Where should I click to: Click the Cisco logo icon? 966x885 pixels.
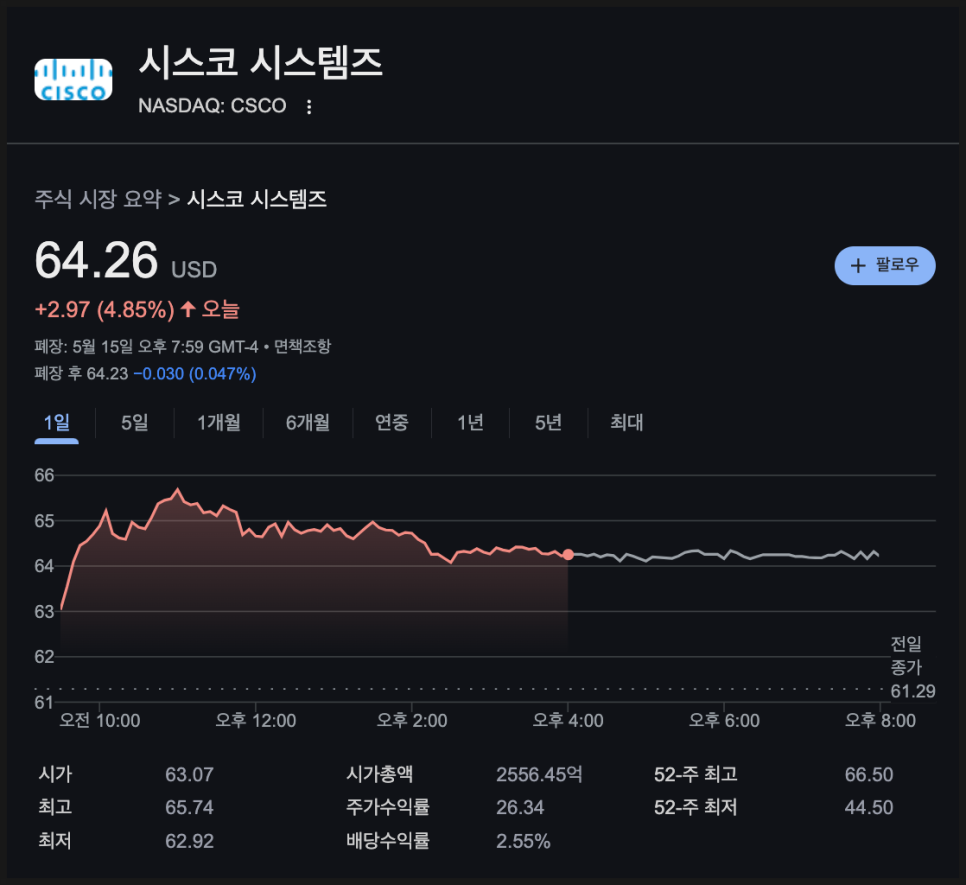(x=73, y=79)
